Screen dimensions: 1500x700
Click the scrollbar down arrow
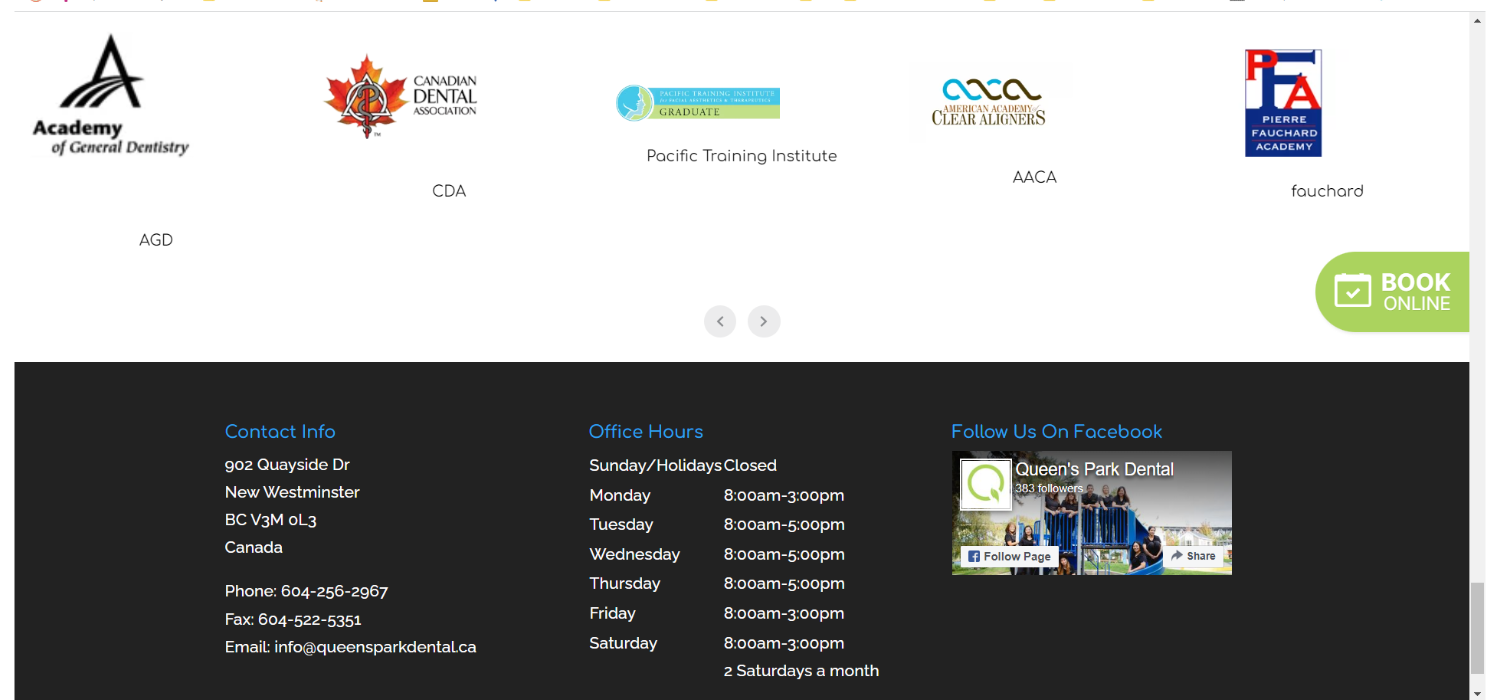[1477, 691]
